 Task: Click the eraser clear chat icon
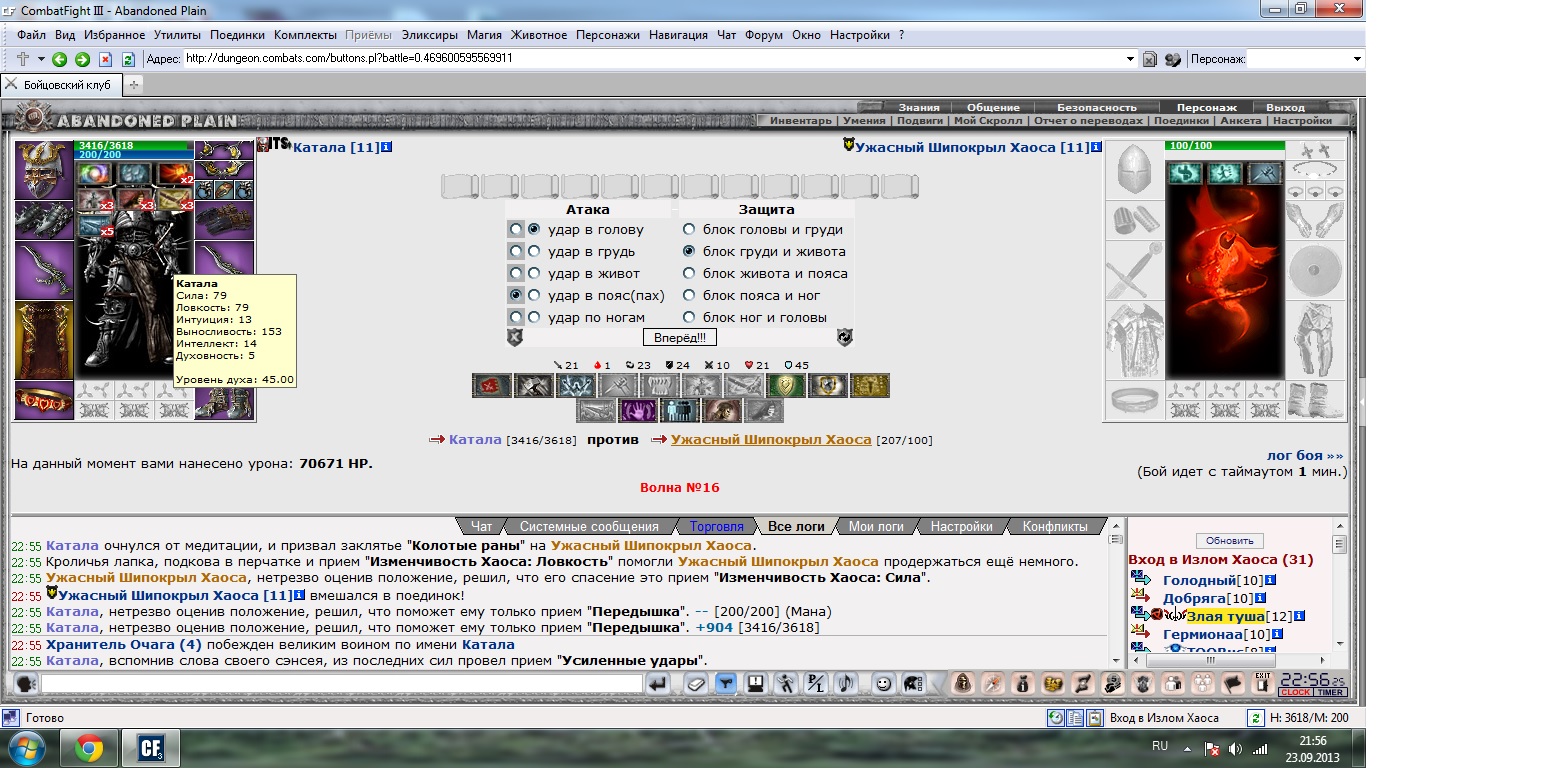click(x=697, y=684)
